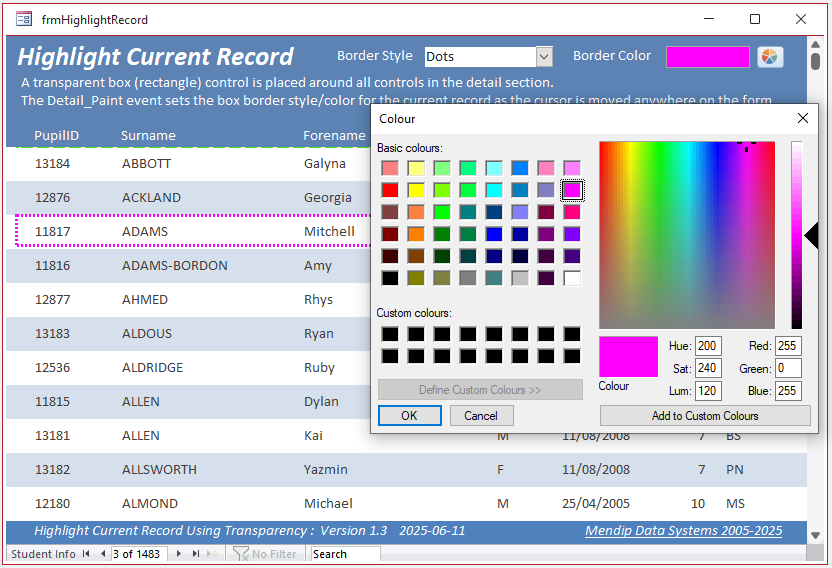Click the Hue value field
Screen dimensions: 832x568
pos(708,346)
